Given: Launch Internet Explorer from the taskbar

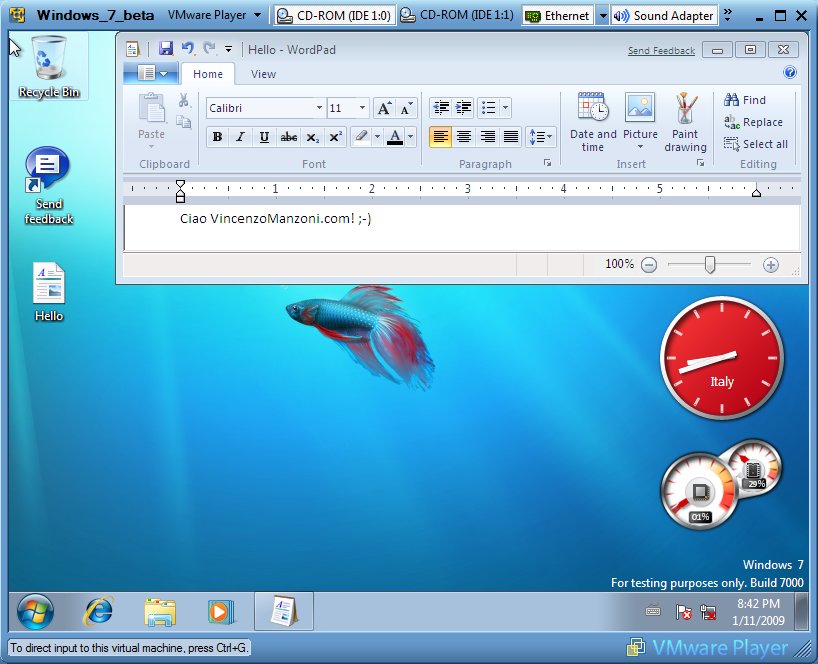Looking at the screenshot, I should [x=99, y=611].
